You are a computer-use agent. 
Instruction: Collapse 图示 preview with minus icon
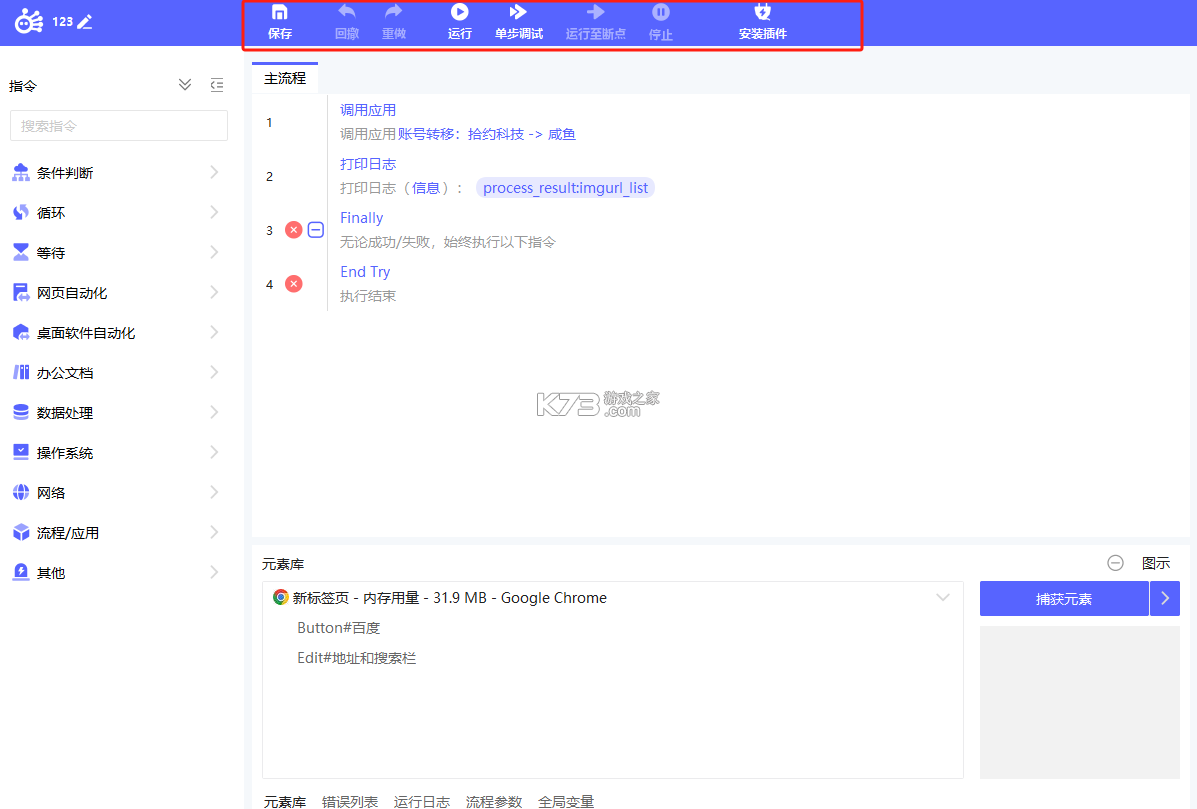(1115, 563)
